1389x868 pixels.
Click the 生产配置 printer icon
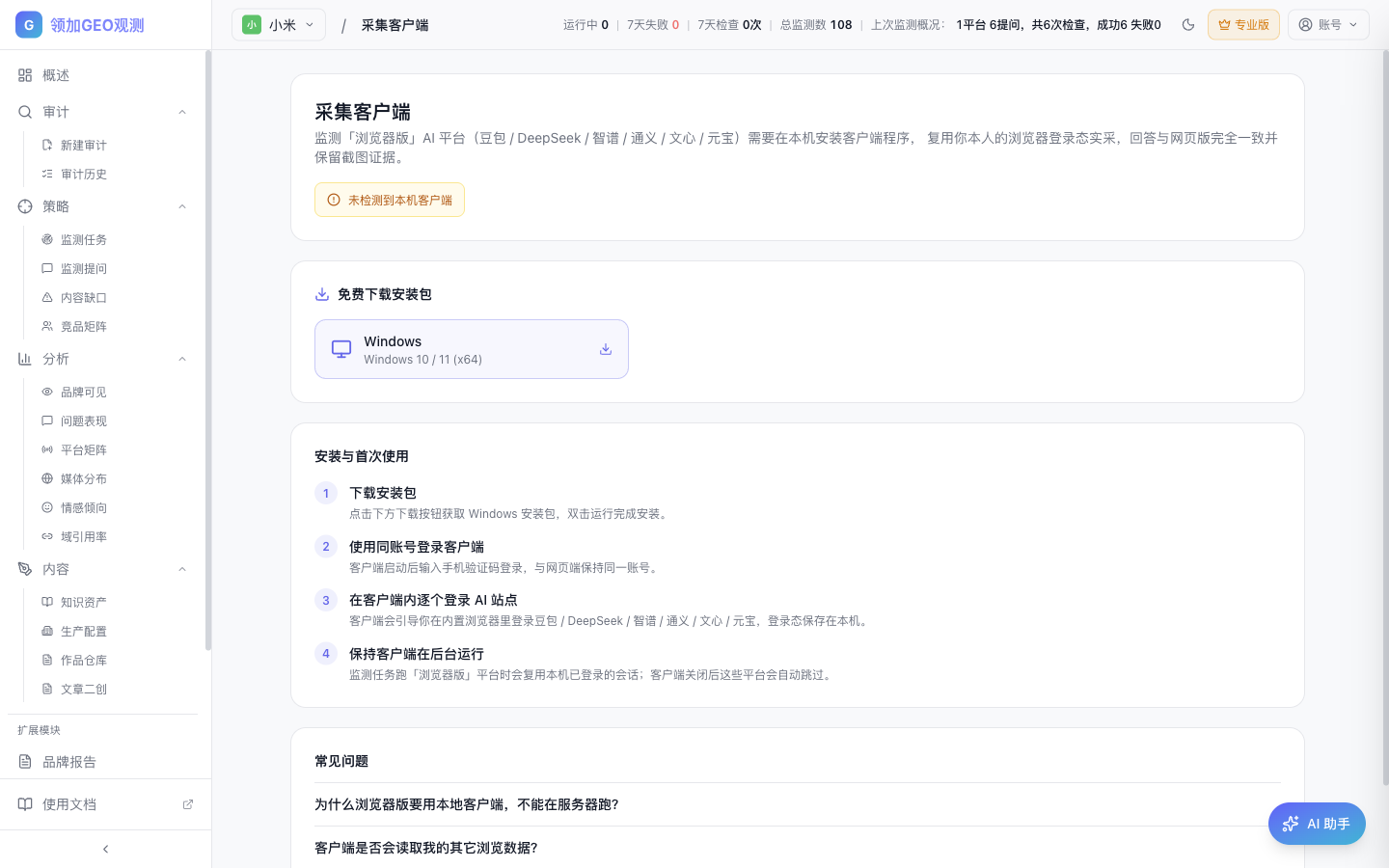[47, 631]
